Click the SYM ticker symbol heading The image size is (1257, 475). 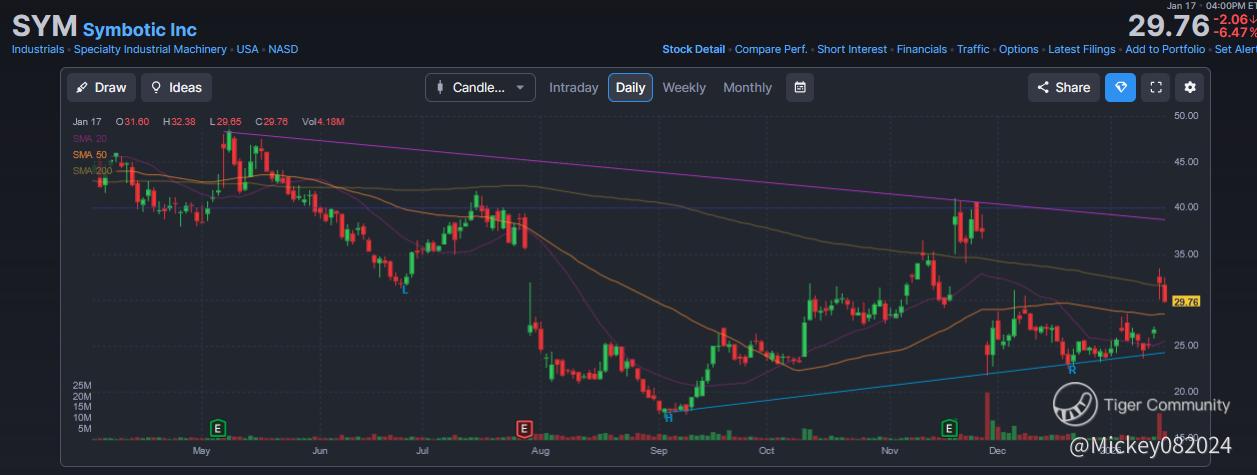(44, 26)
